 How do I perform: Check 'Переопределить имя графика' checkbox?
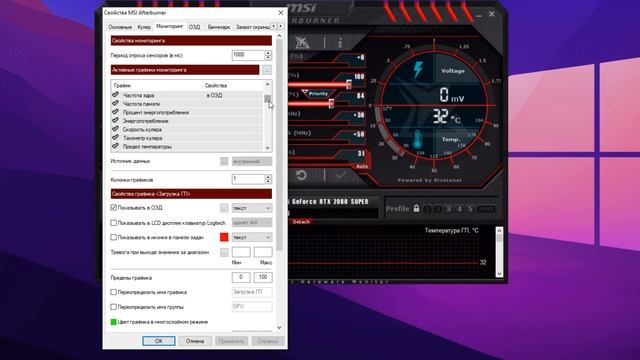[x=113, y=292]
